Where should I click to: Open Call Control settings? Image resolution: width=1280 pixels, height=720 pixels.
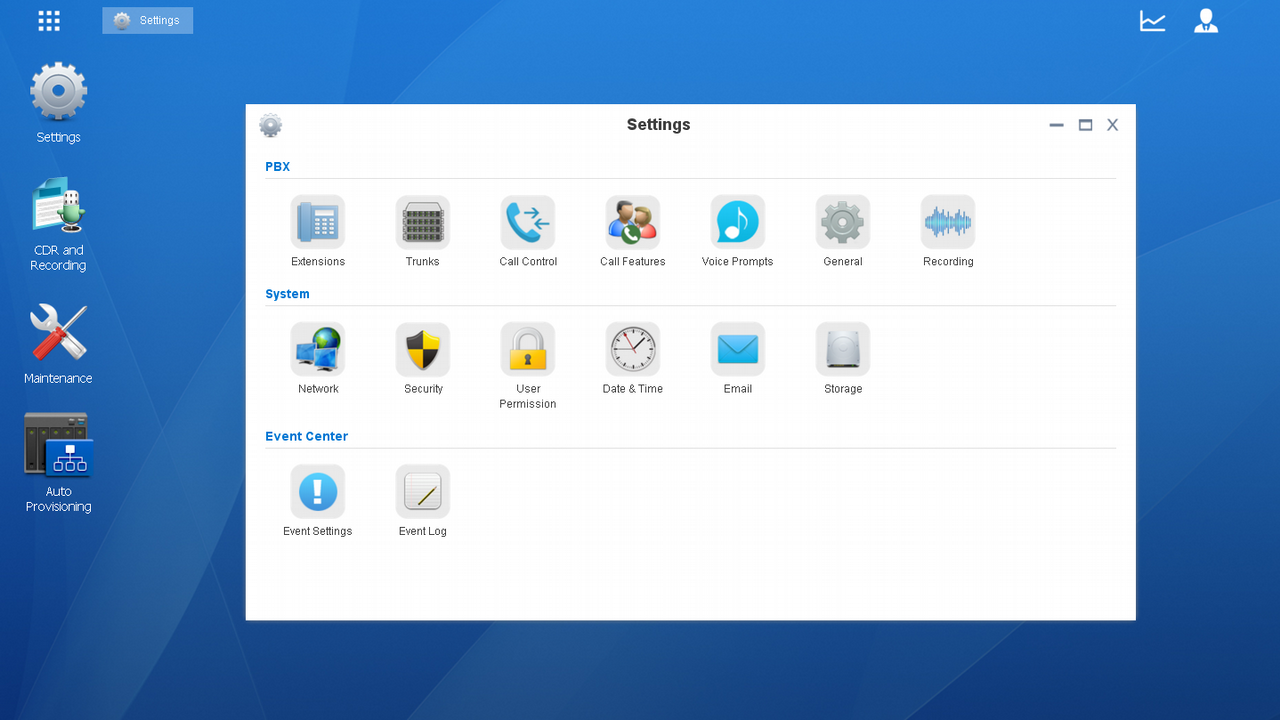click(x=528, y=222)
